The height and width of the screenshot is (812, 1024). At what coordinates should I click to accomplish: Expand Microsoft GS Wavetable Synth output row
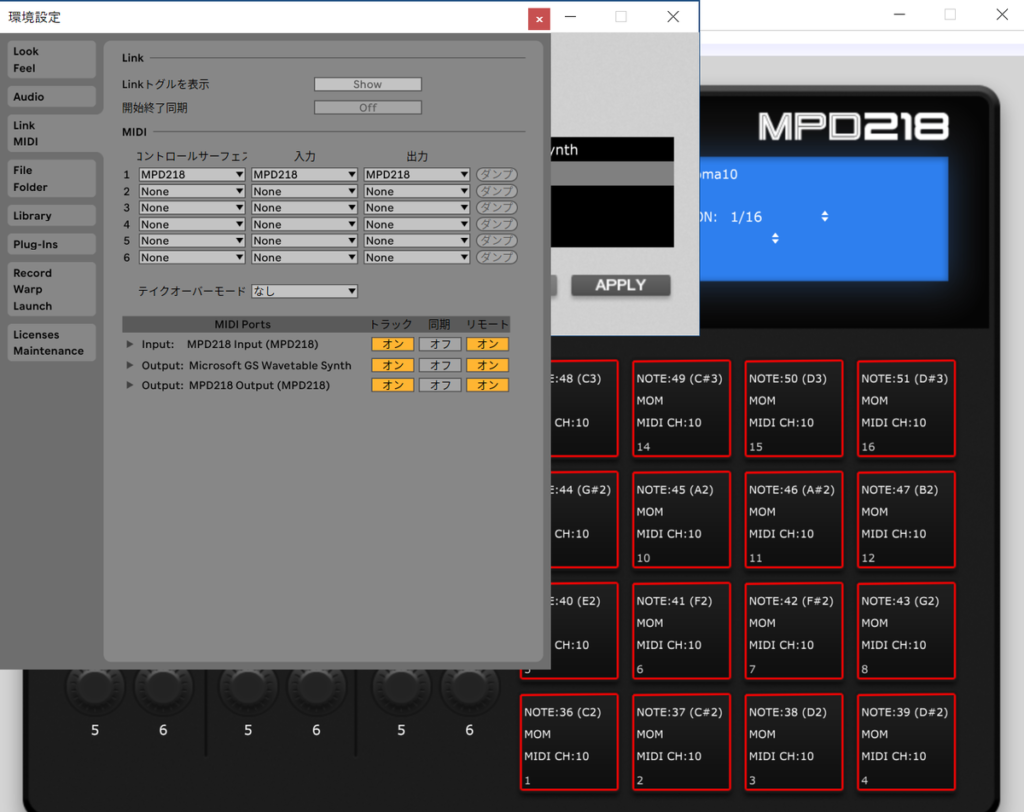129,365
